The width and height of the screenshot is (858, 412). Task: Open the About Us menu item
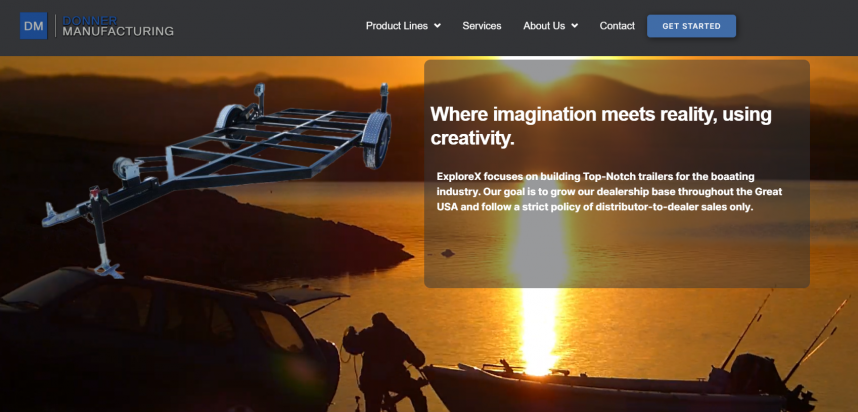pyautogui.click(x=544, y=26)
